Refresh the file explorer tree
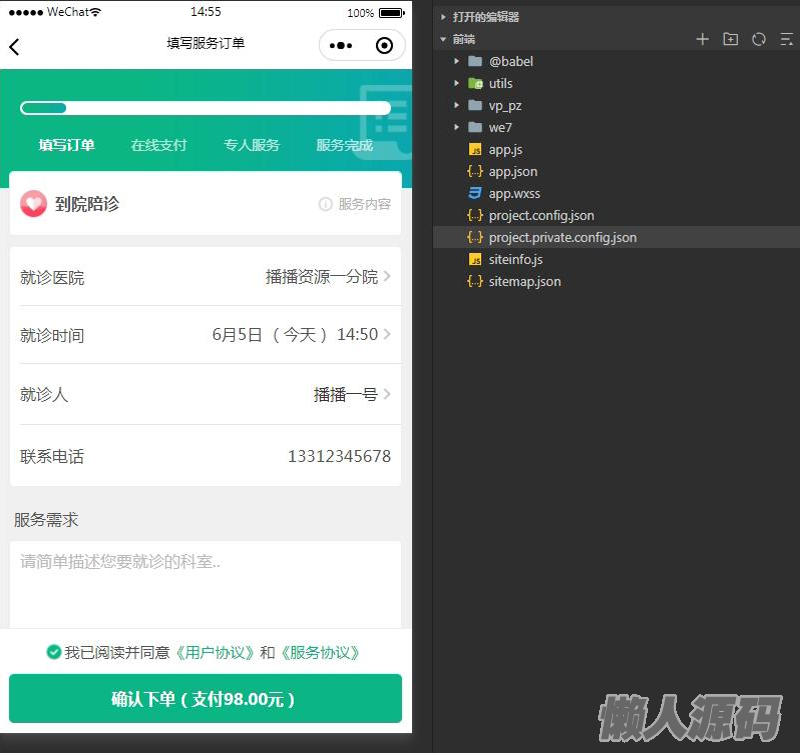 pos(759,39)
